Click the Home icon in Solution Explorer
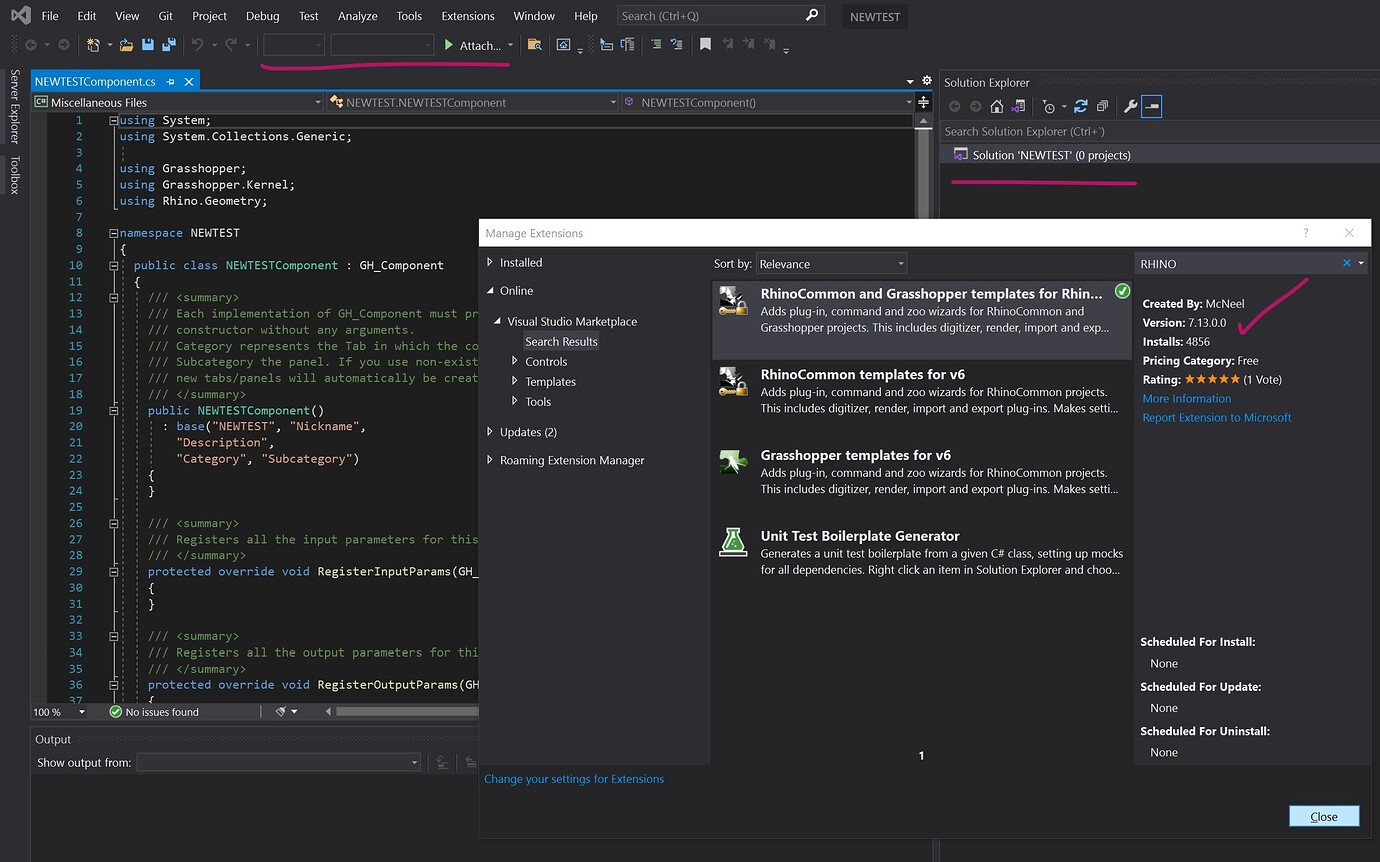The width and height of the screenshot is (1380, 862). [x=997, y=106]
